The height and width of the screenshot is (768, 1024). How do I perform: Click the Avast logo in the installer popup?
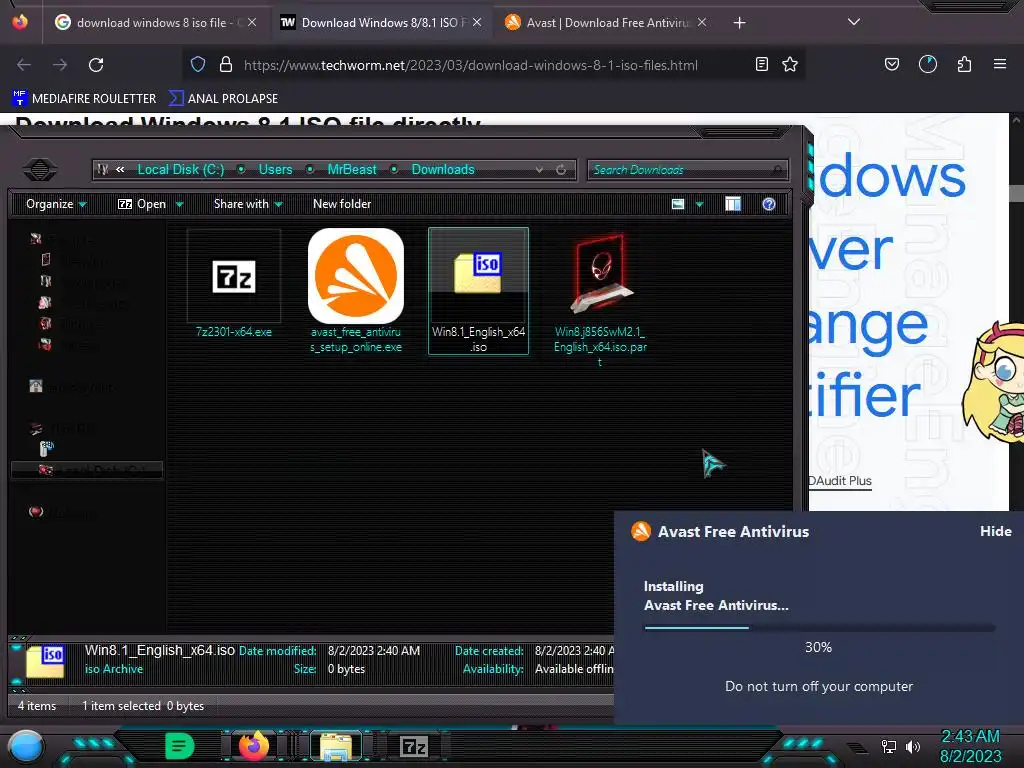coord(641,532)
